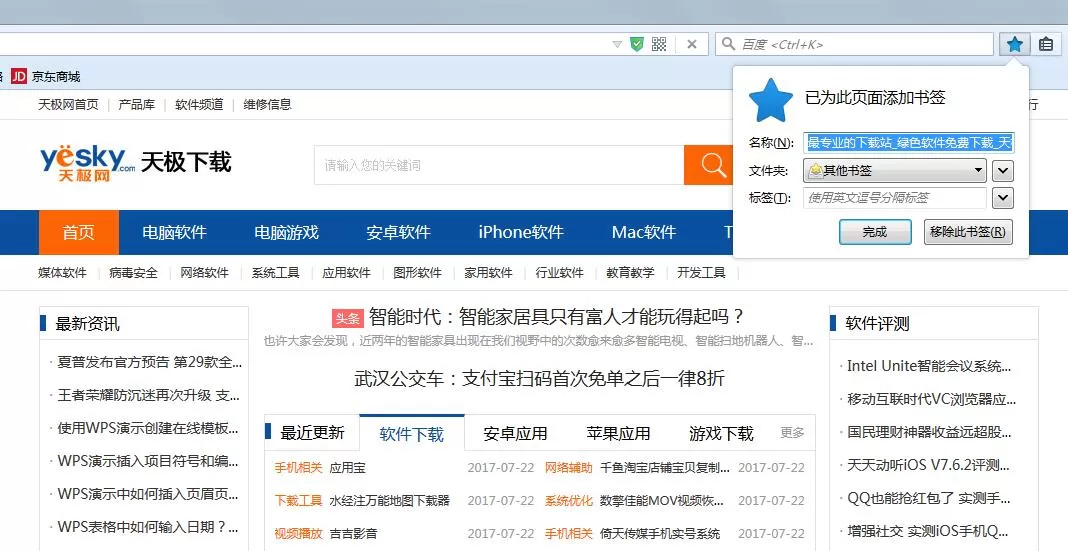Viewport: 1068px width, 551px height.
Task: Click the 下载工具 category tag
Action: coord(298,501)
